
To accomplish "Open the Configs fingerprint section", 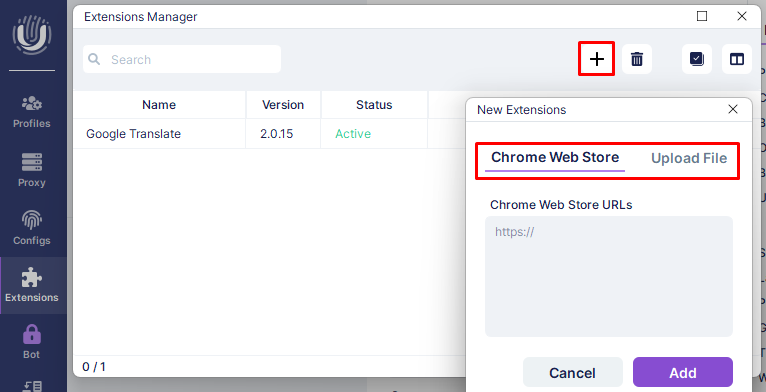I will point(31,228).
